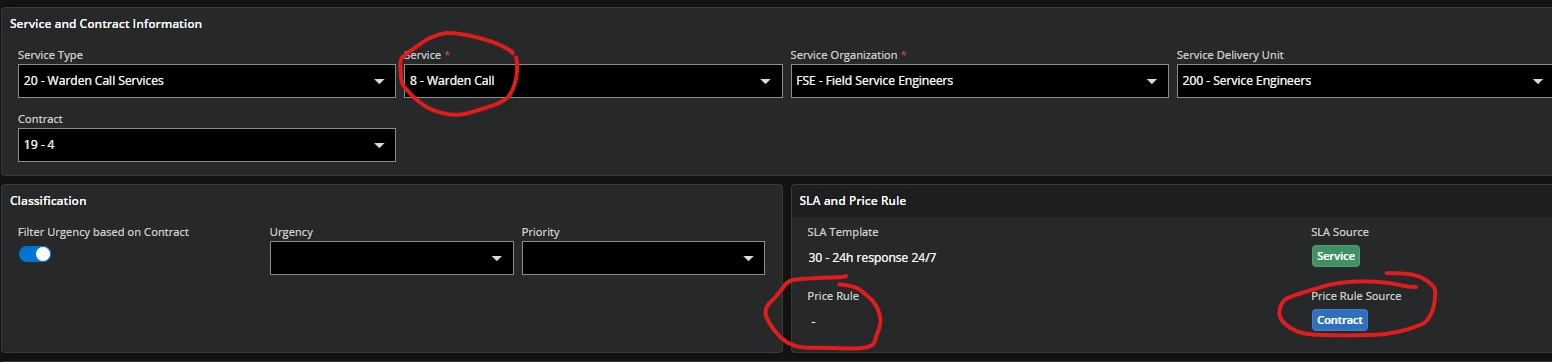Open the 'FSE - Field Service Engineers' selection
The image size is (1552, 362).
pos(979,81)
